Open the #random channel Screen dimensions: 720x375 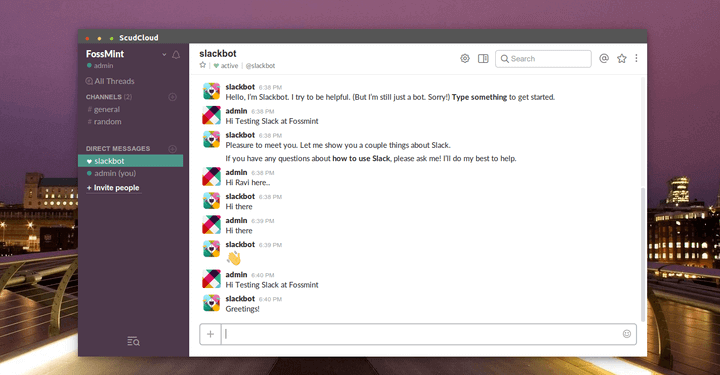105,122
